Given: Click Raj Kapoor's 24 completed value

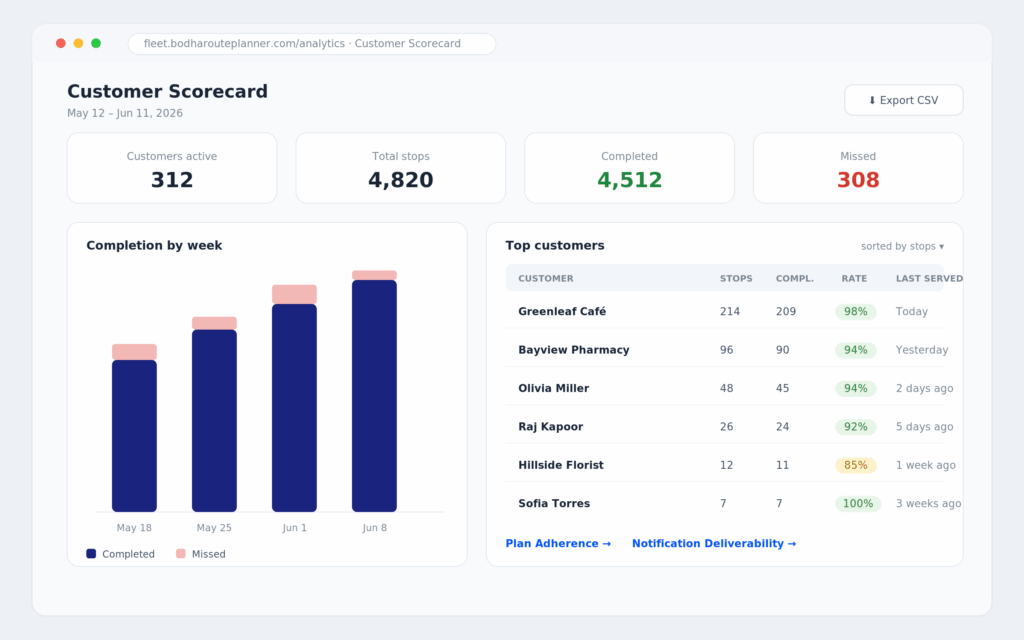Looking at the screenshot, I should [x=782, y=427].
